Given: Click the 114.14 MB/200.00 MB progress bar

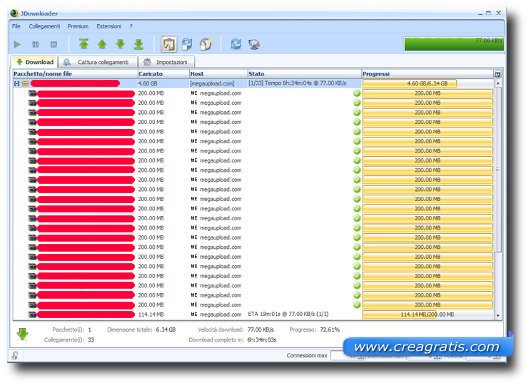Looking at the screenshot, I should (428, 314).
